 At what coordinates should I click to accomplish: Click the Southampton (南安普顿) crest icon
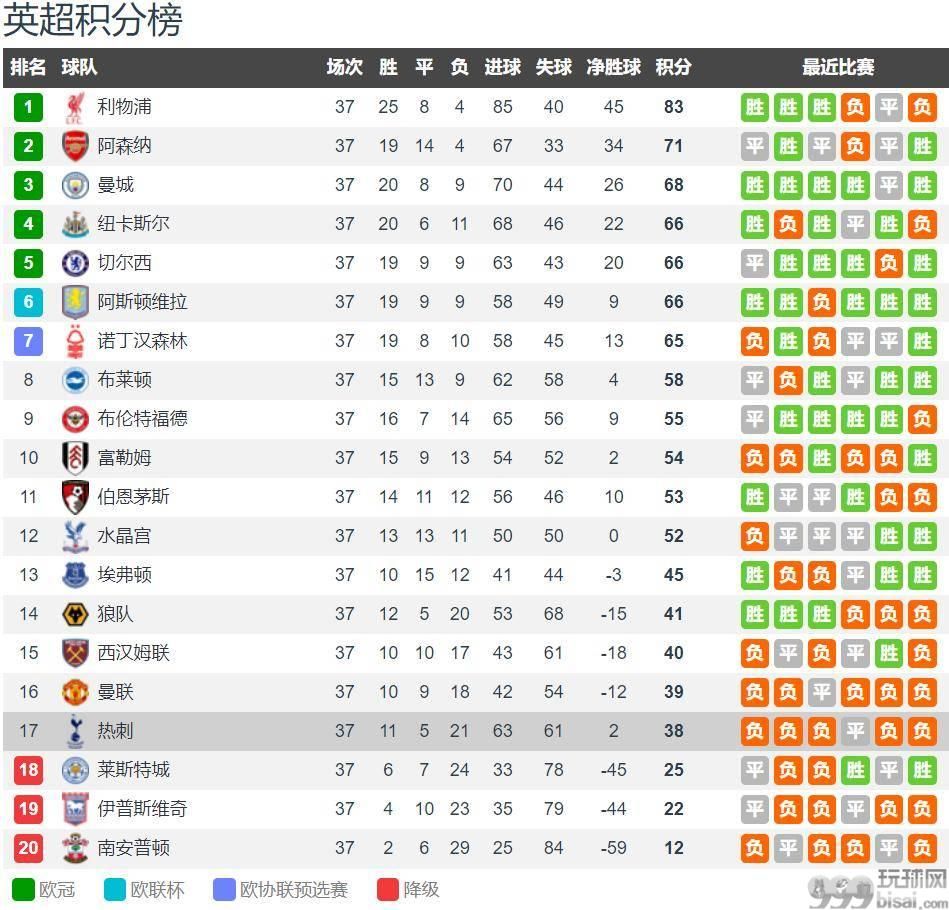(x=75, y=848)
